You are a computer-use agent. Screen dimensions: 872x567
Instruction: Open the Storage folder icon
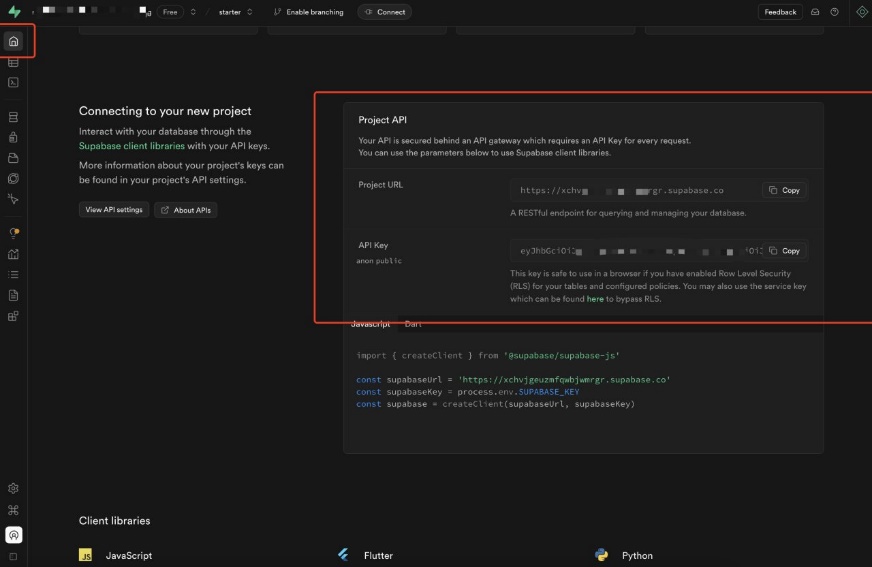[13, 158]
